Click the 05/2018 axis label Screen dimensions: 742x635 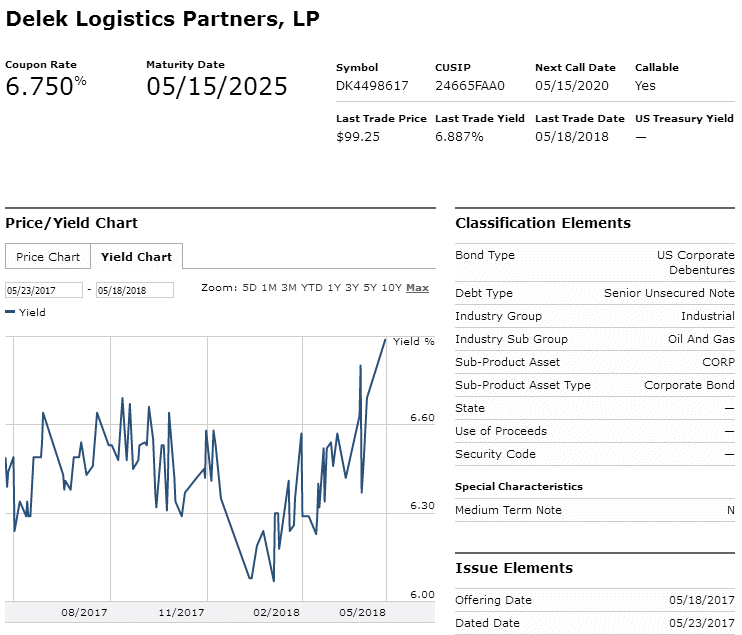362,612
